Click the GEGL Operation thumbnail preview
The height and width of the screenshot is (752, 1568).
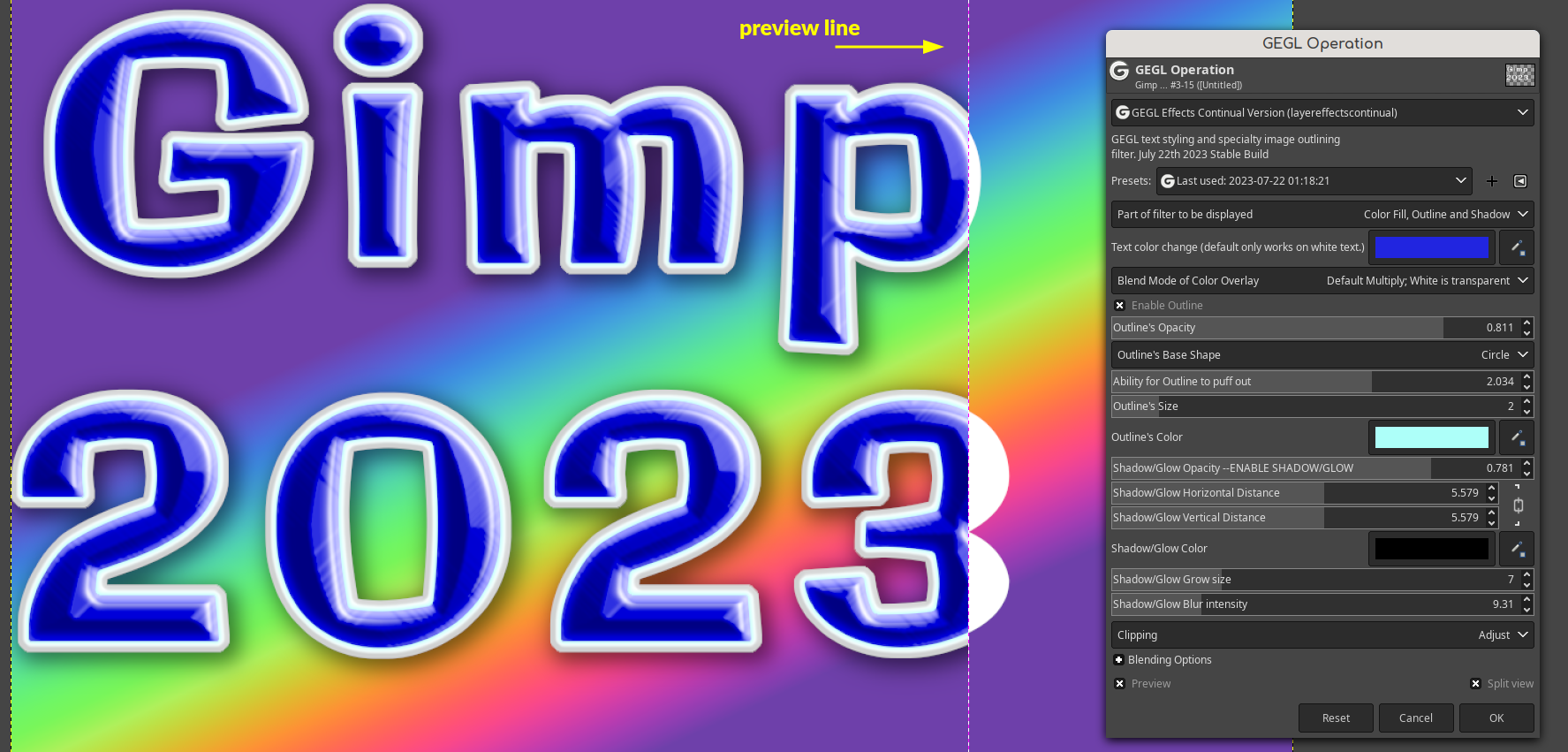tap(1520, 75)
